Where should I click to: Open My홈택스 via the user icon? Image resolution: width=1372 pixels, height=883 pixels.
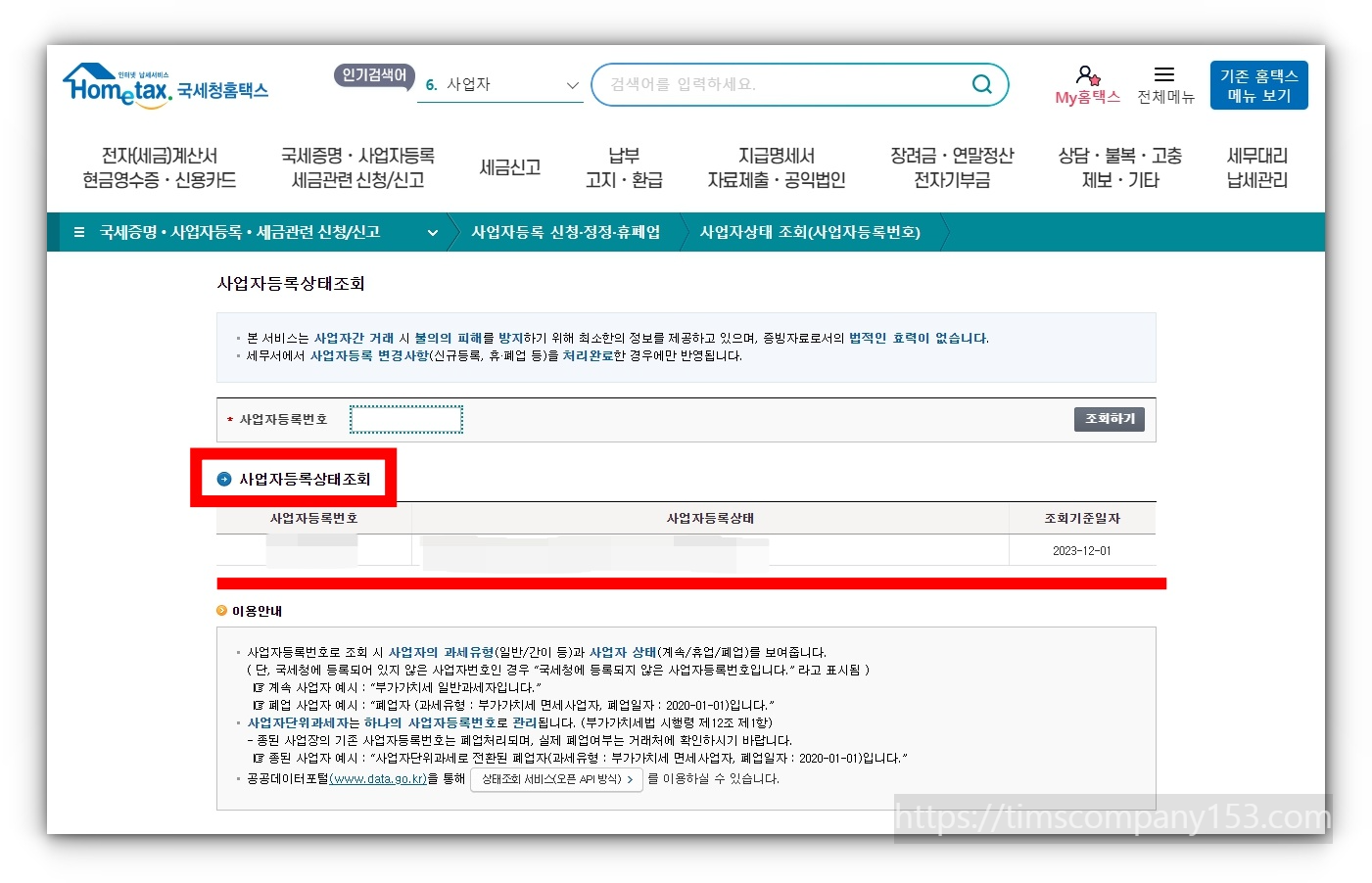point(1085,83)
